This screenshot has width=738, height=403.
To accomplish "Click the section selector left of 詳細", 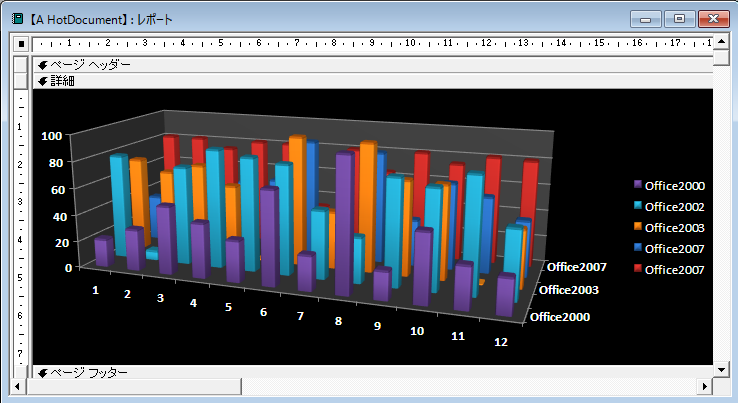I will click(20, 81).
